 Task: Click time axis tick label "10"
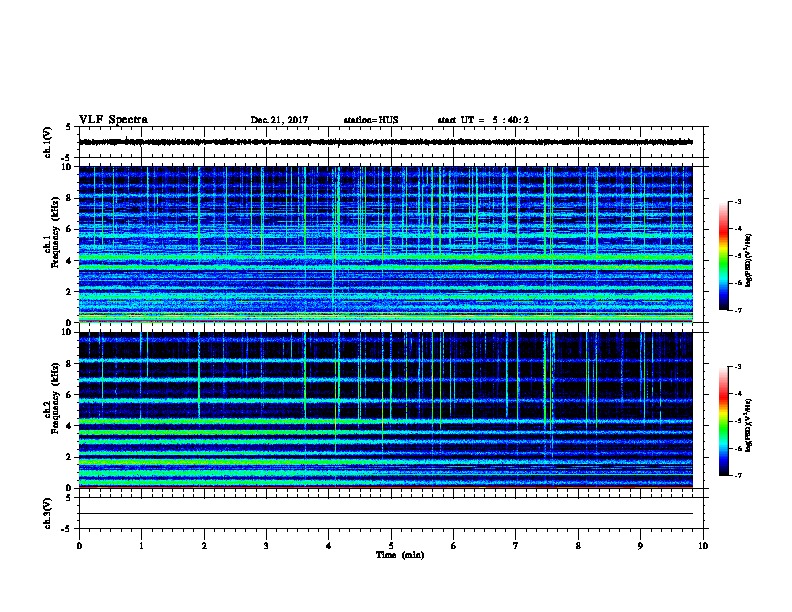point(703,546)
